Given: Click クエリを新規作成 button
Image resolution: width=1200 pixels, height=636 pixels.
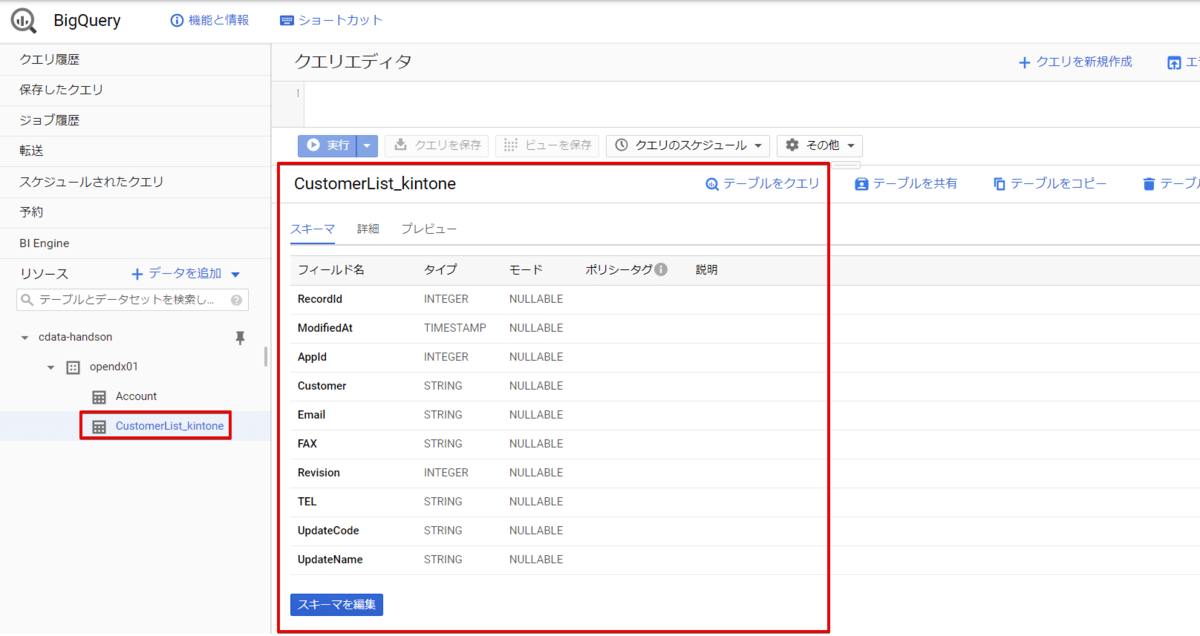Looking at the screenshot, I should tap(1075, 62).
